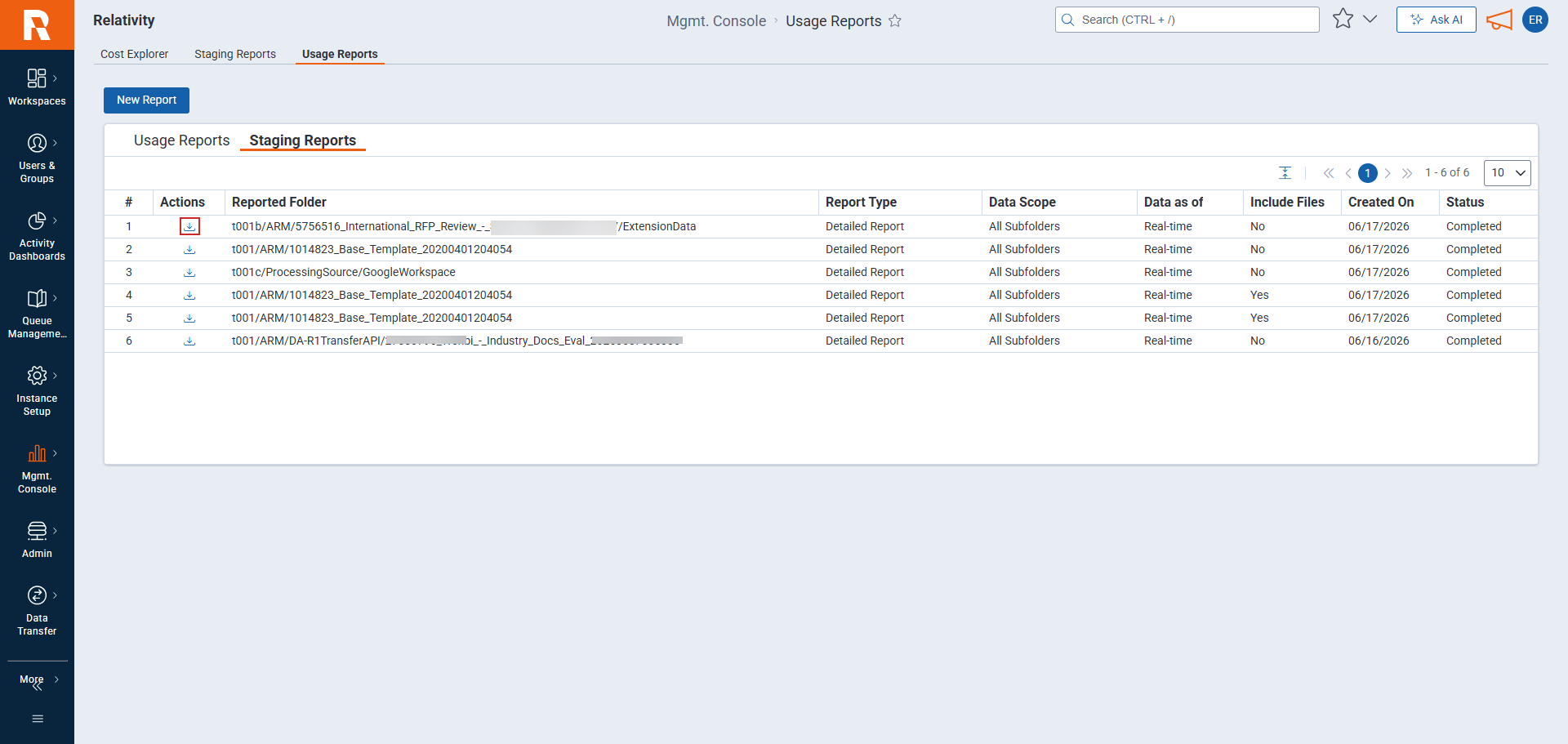The image size is (1568, 744).
Task: Go to last page of results
Action: (x=1407, y=173)
